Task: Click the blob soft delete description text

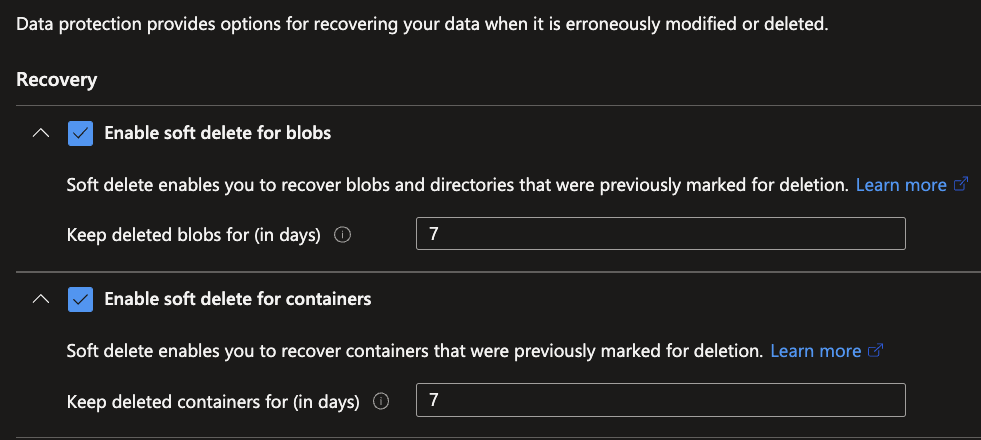Action: click(x=457, y=185)
